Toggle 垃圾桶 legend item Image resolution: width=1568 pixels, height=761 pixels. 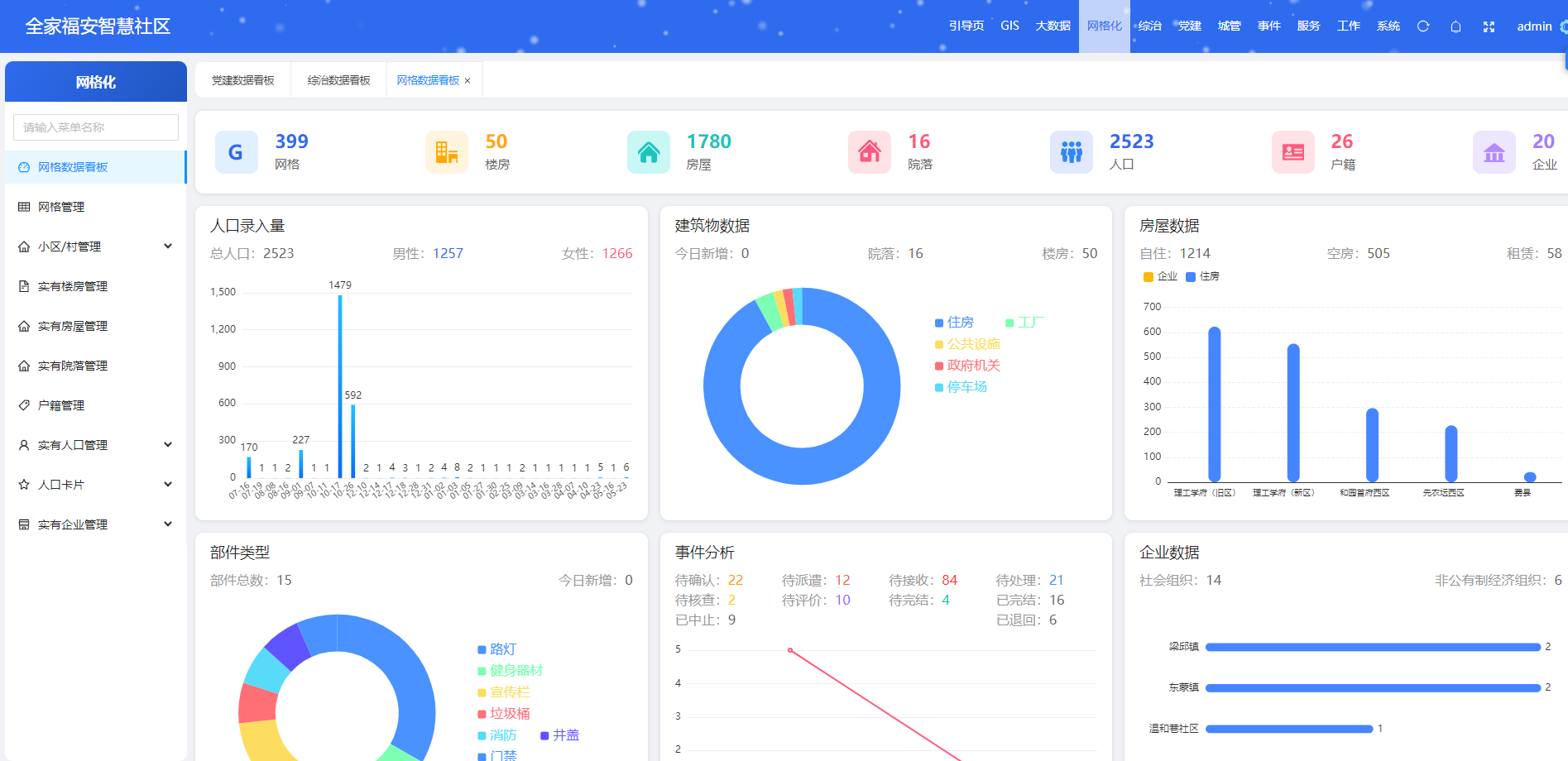click(x=503, y=714)
